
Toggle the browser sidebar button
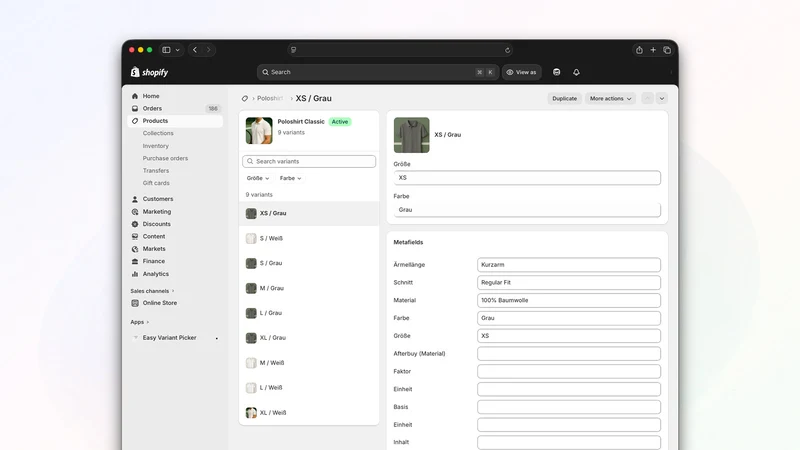coord(166,50)
